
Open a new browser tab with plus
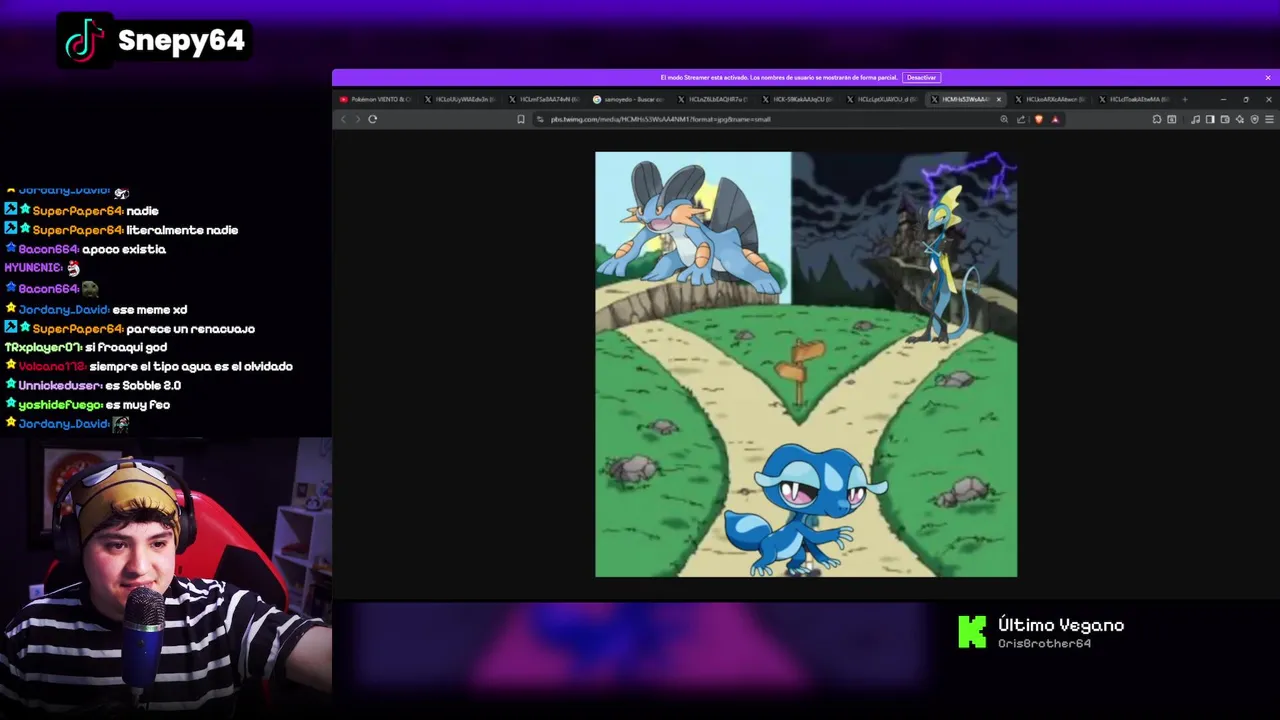pyautogui.click(x=1185, y=99)
